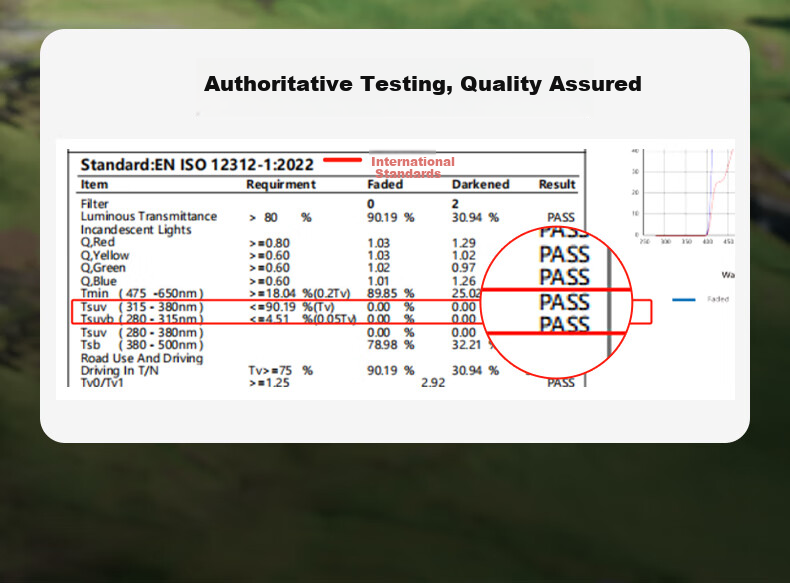Click the red "International Standards" label
The width and height of the screenshot is (790, 583).
413,167
